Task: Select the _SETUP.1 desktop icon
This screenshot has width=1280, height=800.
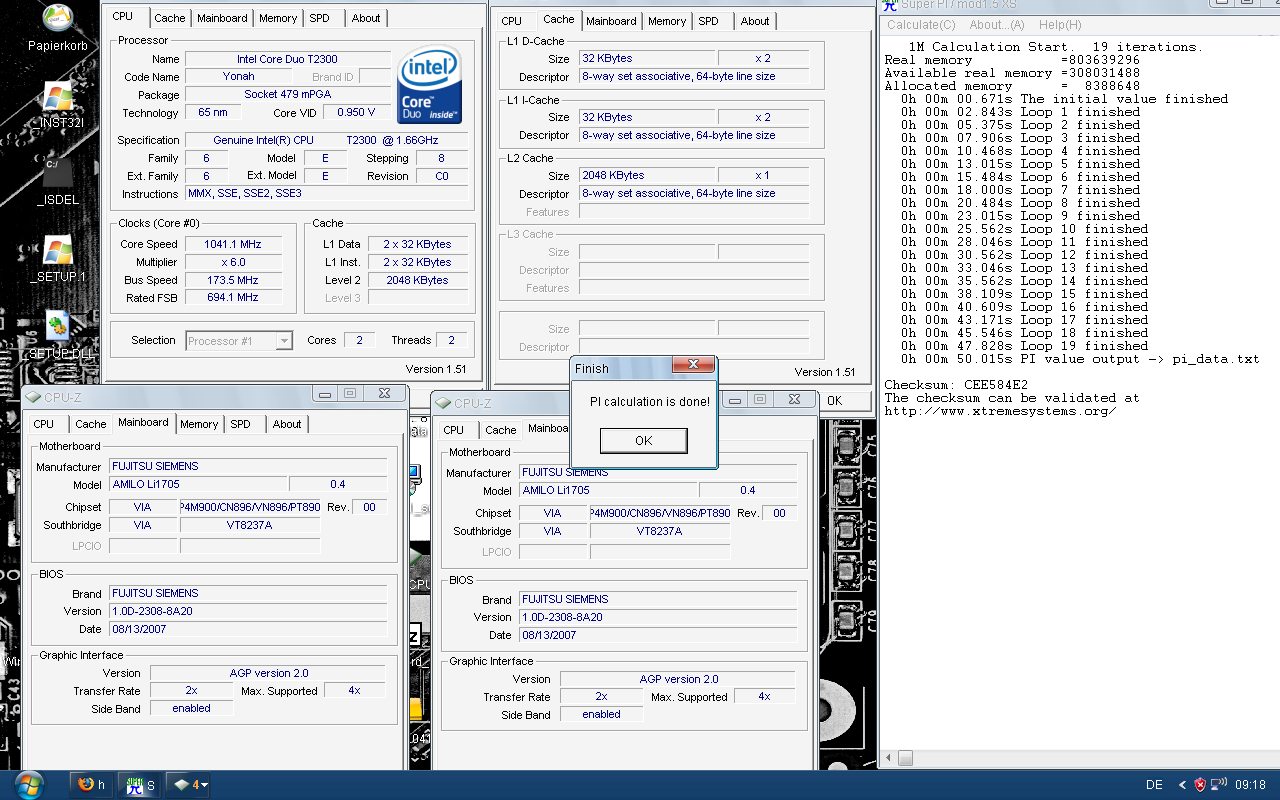Action: (x=57, y=260)
